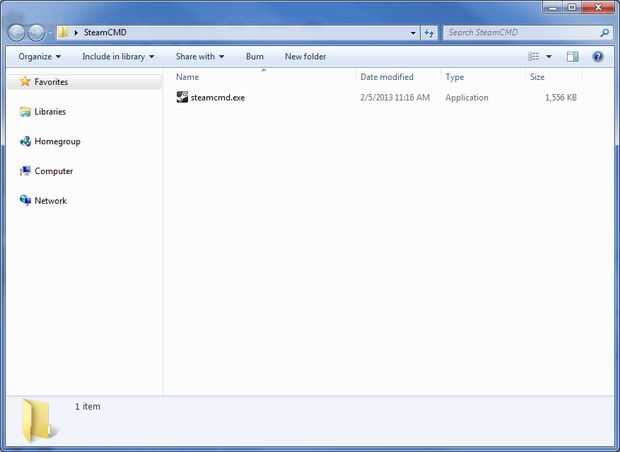Click the large folder icon in details pane
The image size is (620, 452).
[38, 421]
